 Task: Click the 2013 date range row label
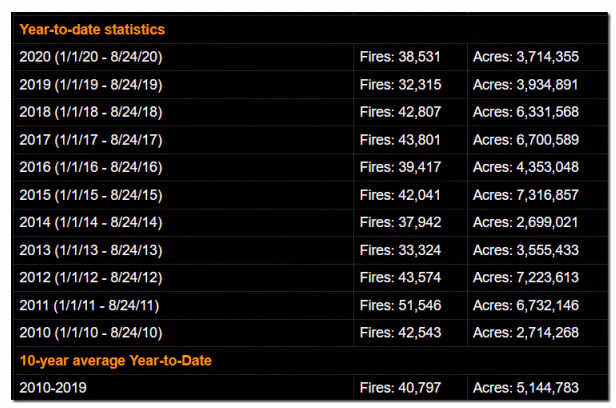tap(90, 249)
